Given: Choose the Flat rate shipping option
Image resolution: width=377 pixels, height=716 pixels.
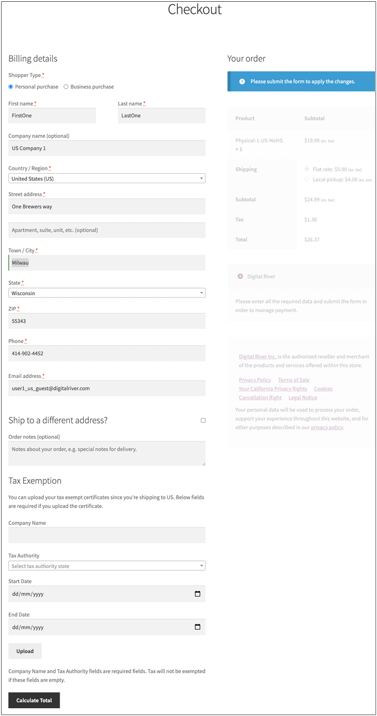Looking at the screenshot, I should [307, 169].
